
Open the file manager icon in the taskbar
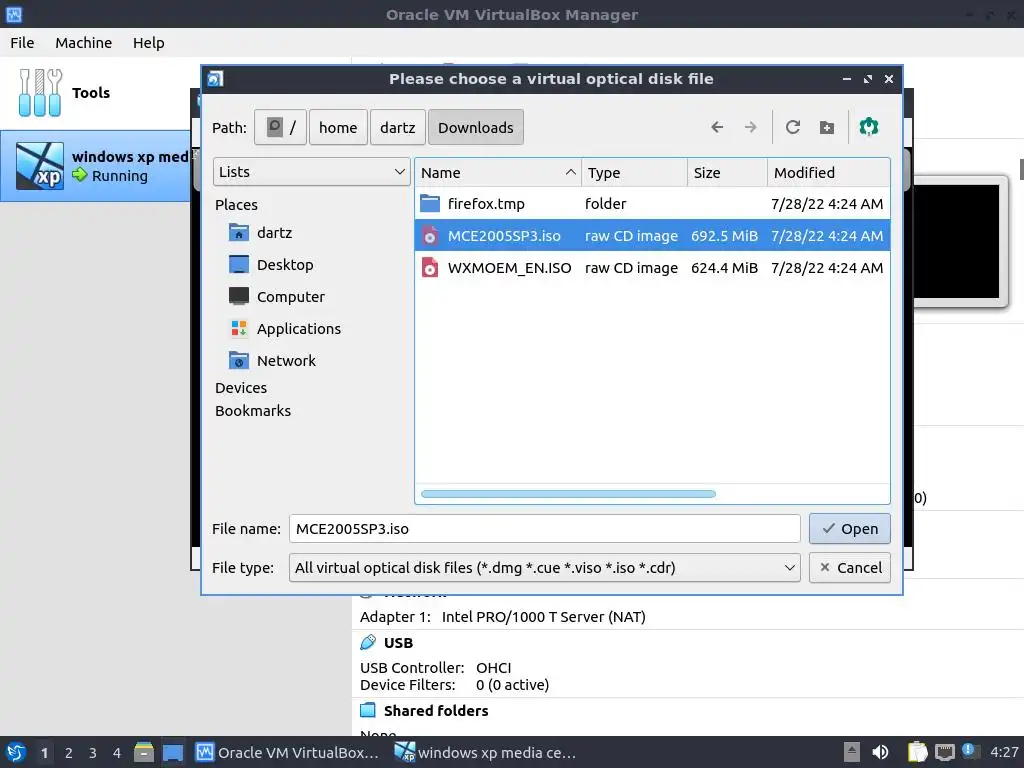pyautogui.click(x=144, y=752)
